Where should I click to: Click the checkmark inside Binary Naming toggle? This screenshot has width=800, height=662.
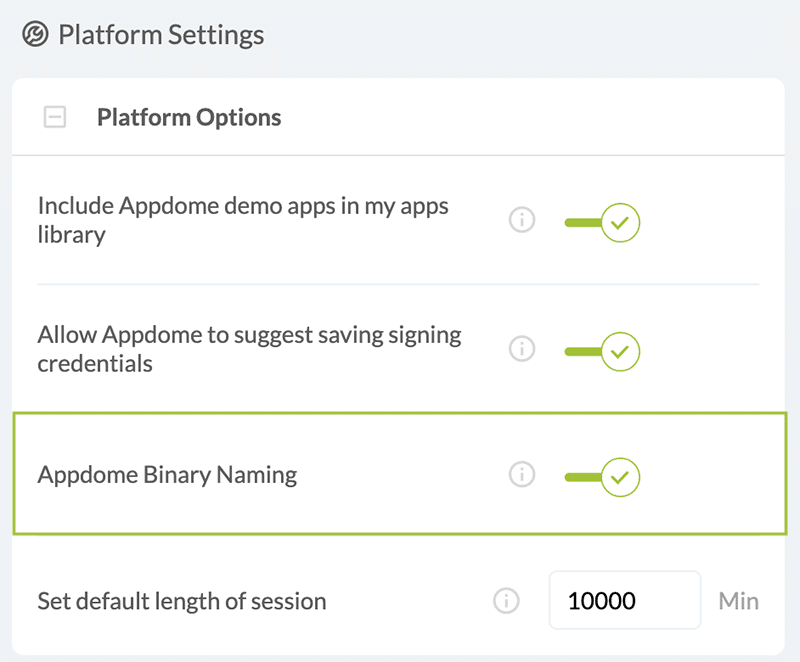(622, 477)
